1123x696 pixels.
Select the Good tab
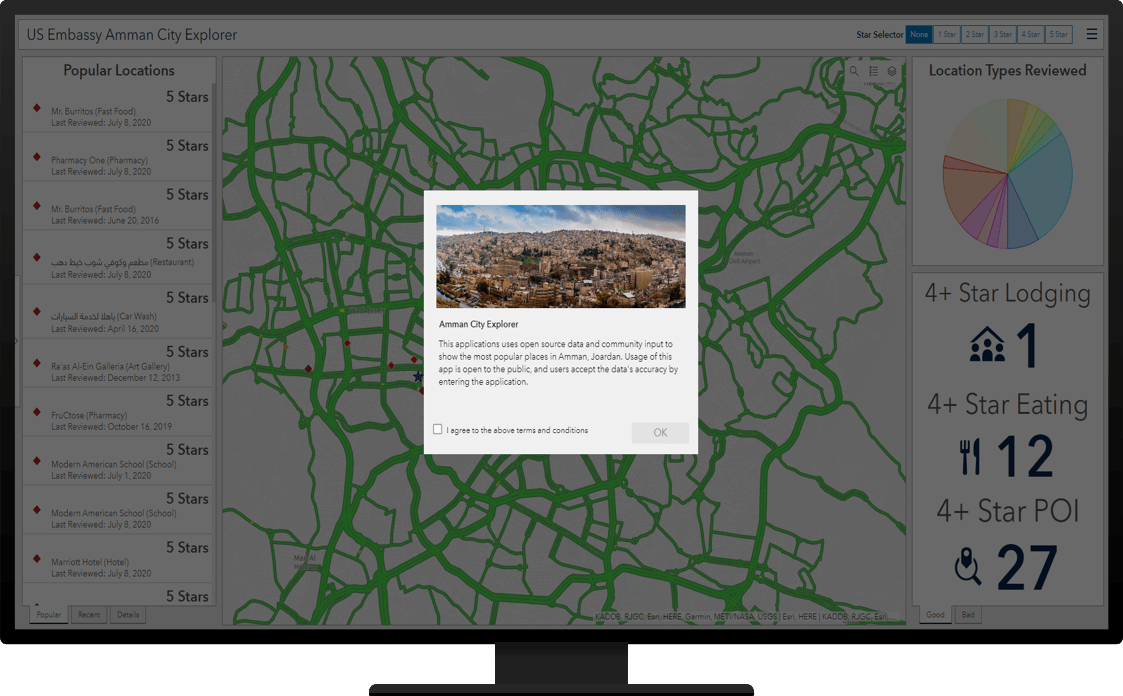coord(935,614)
